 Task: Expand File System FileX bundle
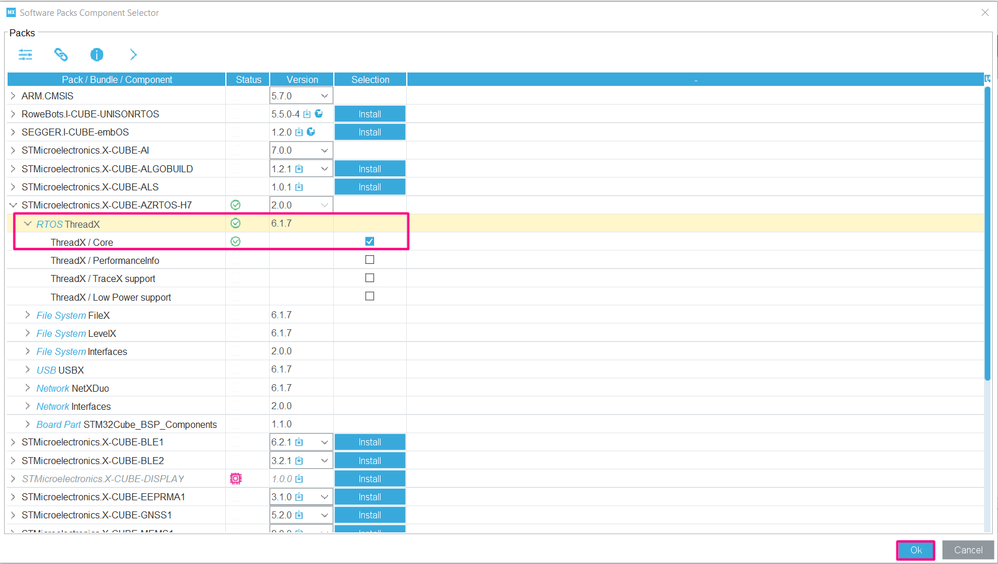click(x=27, y=315)
